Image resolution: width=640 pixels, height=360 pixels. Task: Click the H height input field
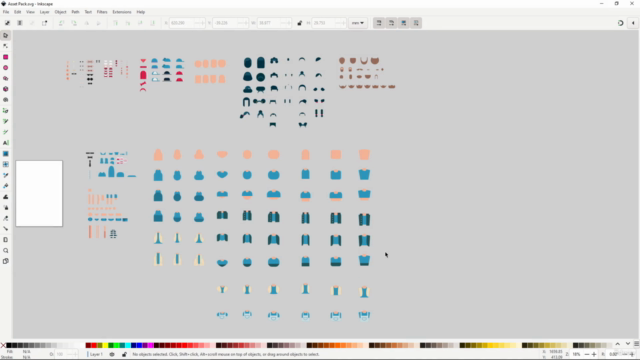point(329,23)
